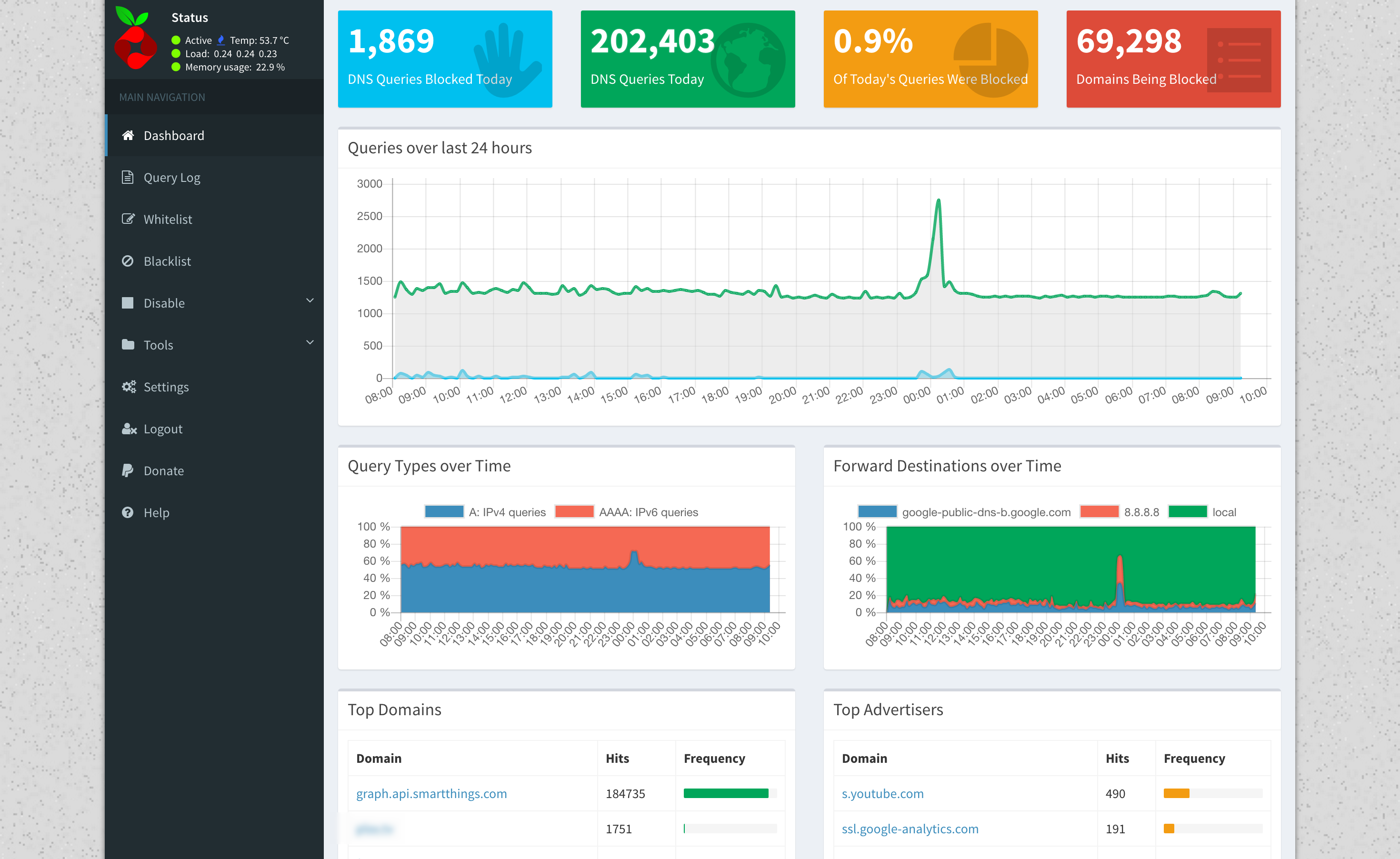
Task: Toggle AAAA: IPv6 queries legend swatch
Action: tap(574, 511)
